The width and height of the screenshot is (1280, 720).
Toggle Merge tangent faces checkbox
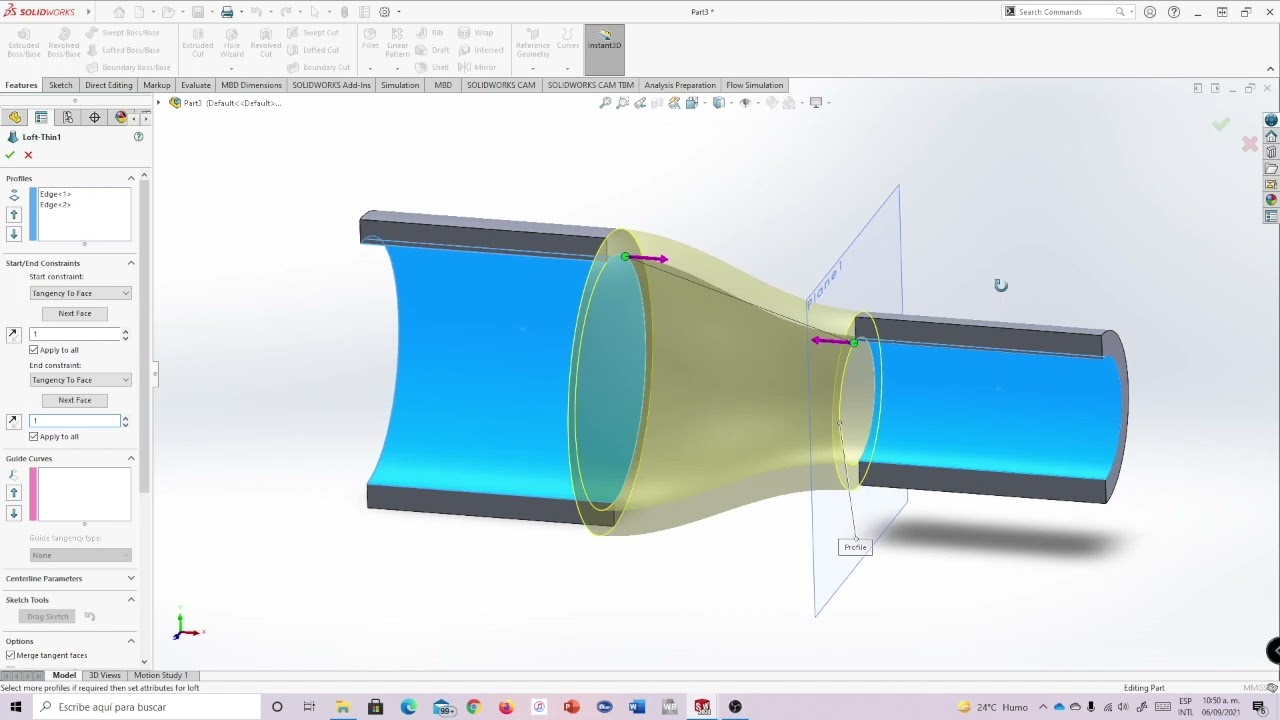coord(11,655)
